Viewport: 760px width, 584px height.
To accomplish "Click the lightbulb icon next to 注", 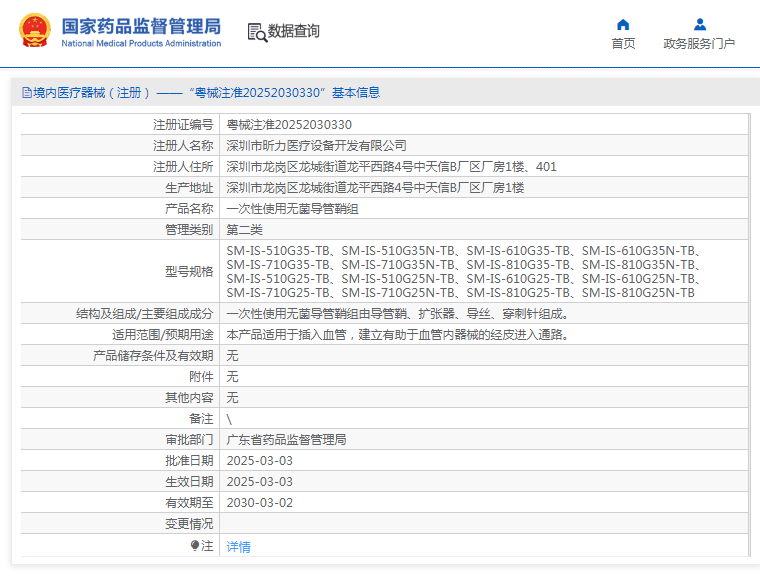I will (x=195, y=546).
